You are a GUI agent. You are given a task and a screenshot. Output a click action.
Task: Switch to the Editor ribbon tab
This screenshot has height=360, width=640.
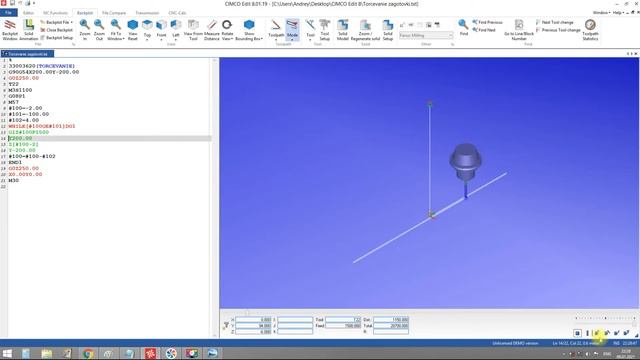click(x=29, y=13)
